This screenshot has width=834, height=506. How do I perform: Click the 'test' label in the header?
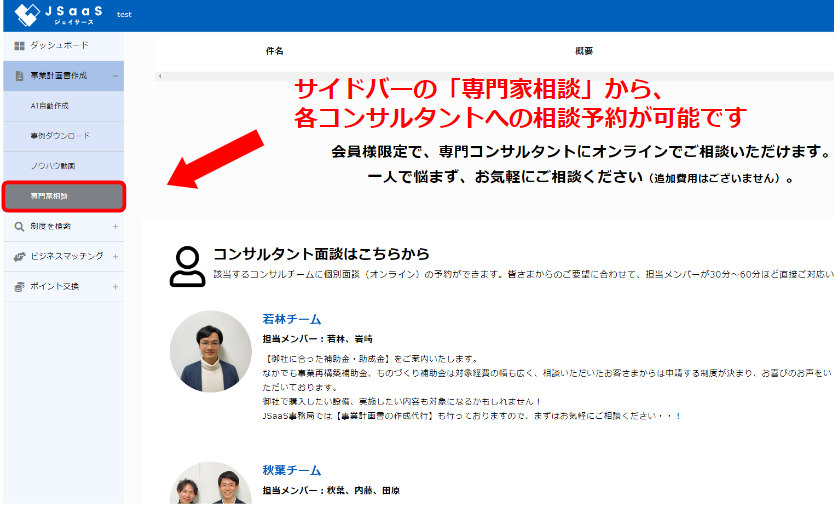click(124, 14)
